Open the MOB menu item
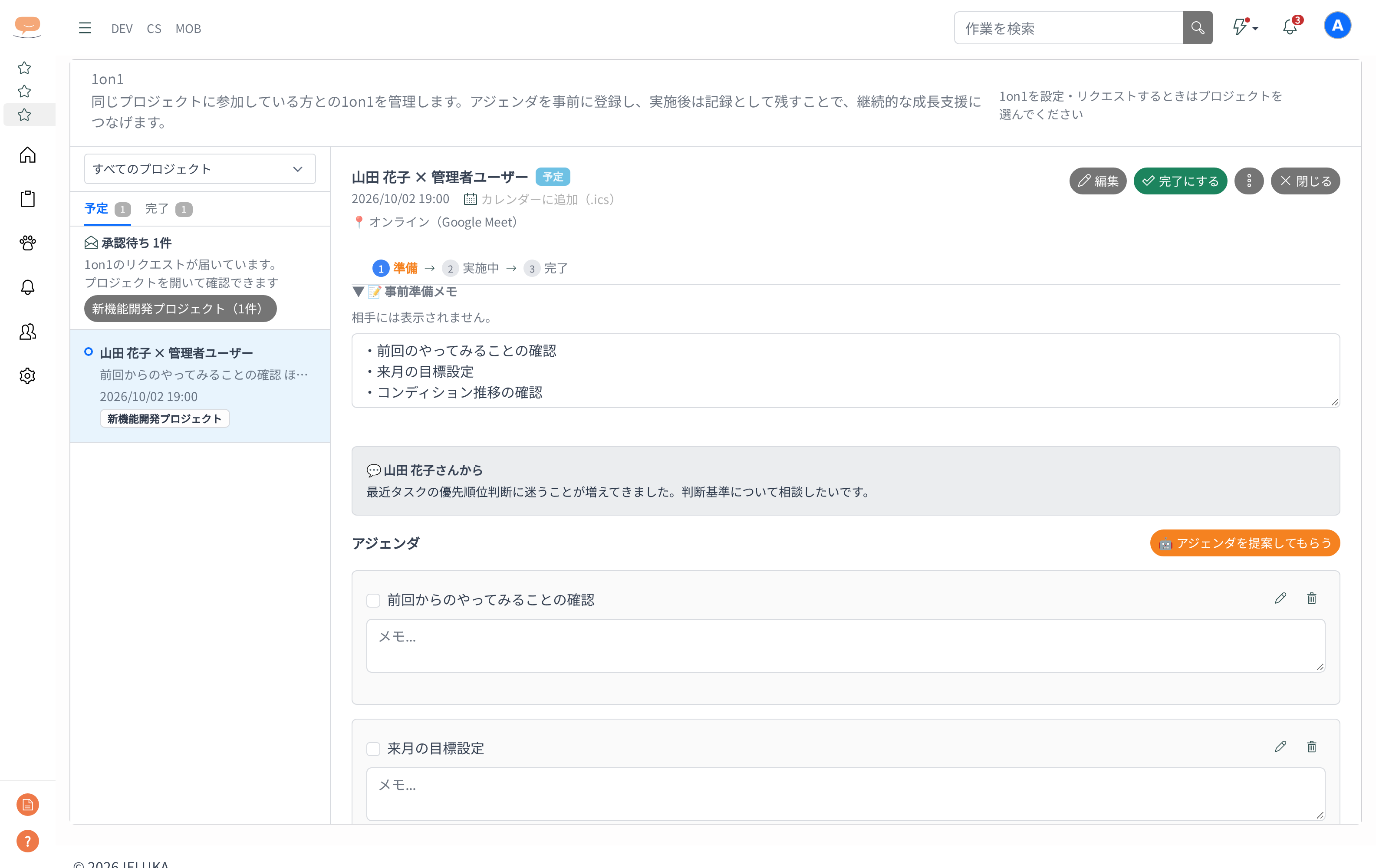The height and width of the screenshot is (868, 1389). click(x=188, y=29)
